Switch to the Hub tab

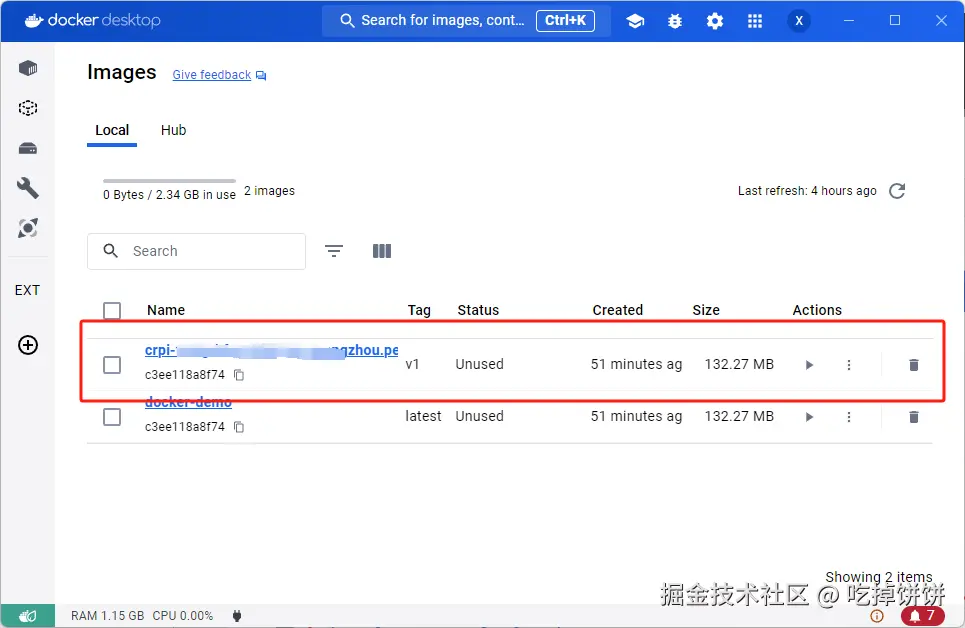(174, 131)
